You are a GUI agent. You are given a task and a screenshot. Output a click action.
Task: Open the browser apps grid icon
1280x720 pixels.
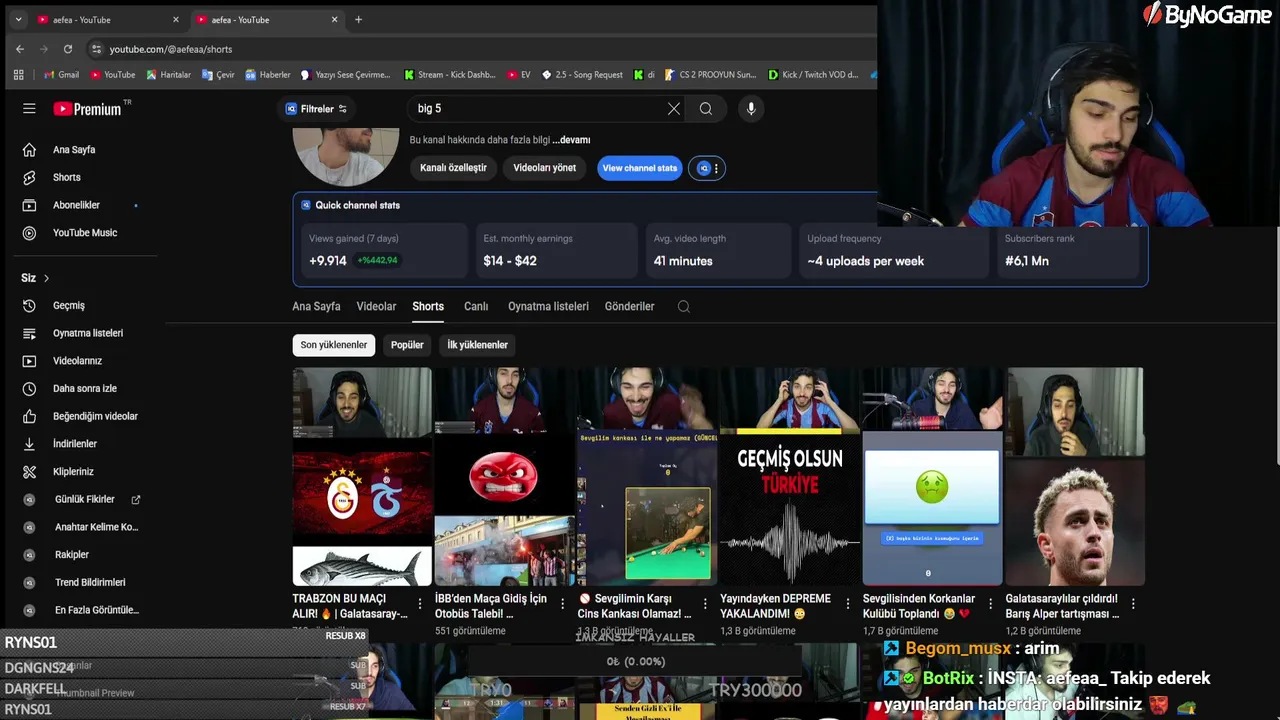point(18,75)
